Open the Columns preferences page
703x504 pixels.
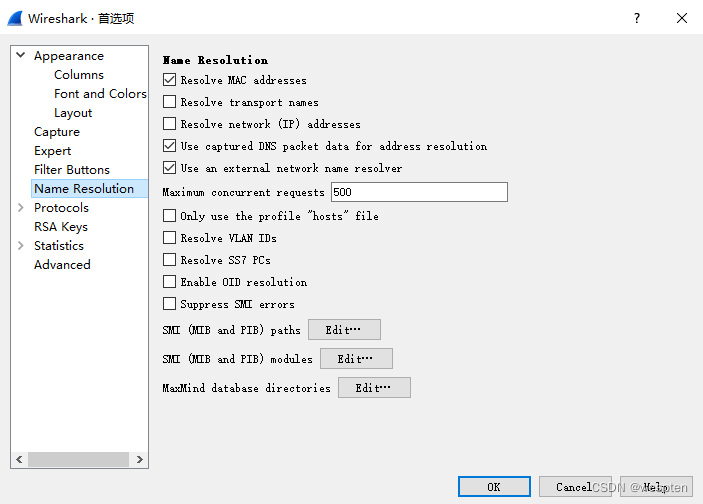click(x=79, y=74)
